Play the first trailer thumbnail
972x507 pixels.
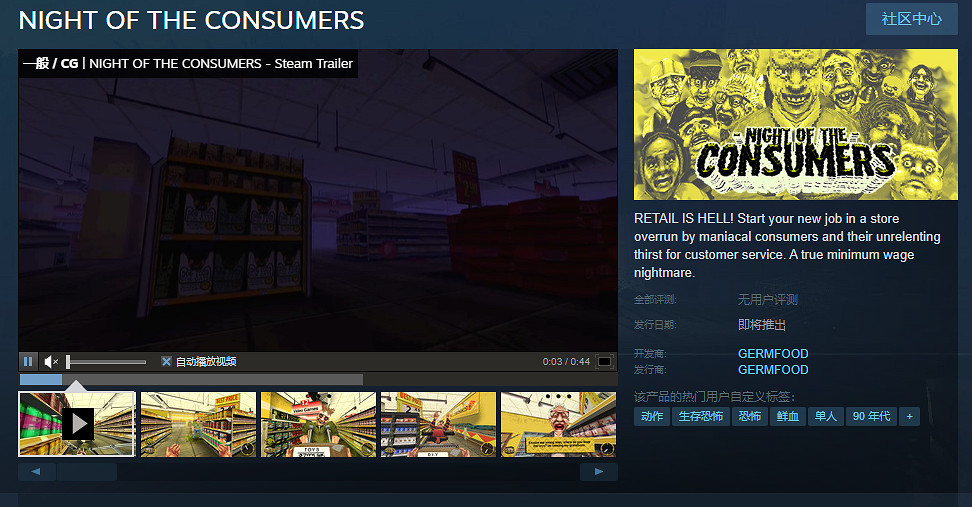(x=77, y=424)
